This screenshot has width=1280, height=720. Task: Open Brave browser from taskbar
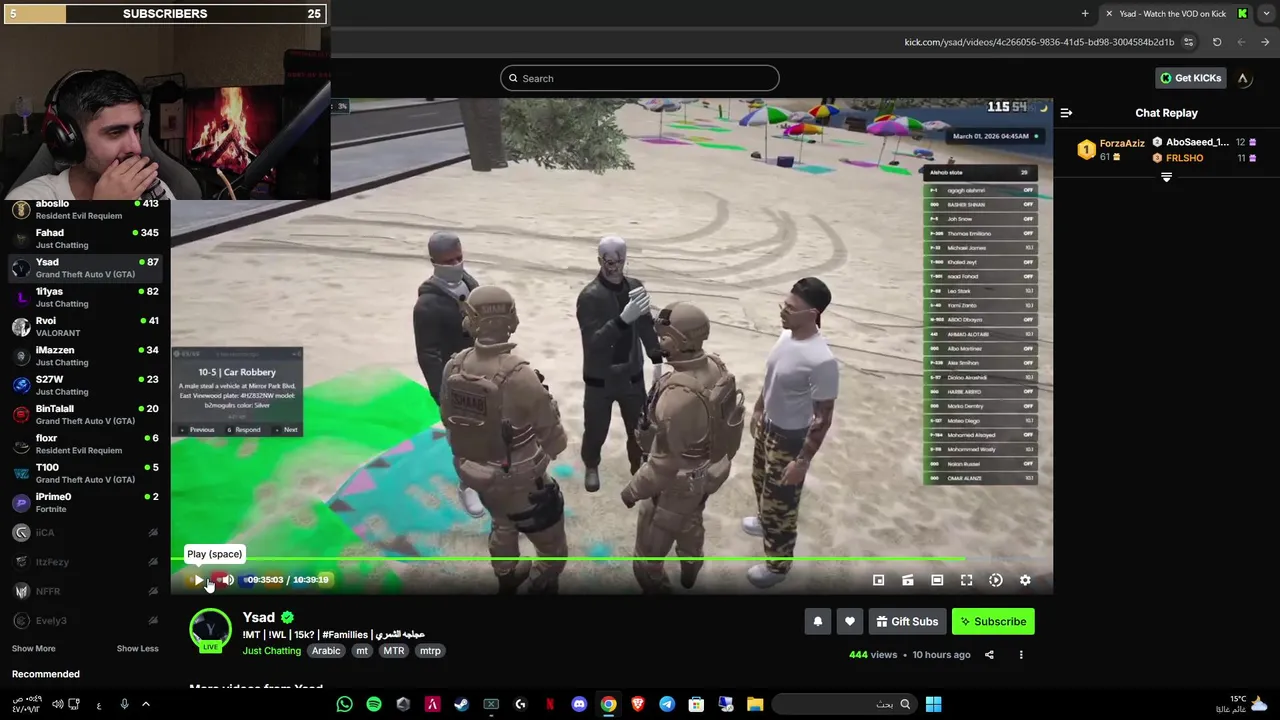click(637, 704)
